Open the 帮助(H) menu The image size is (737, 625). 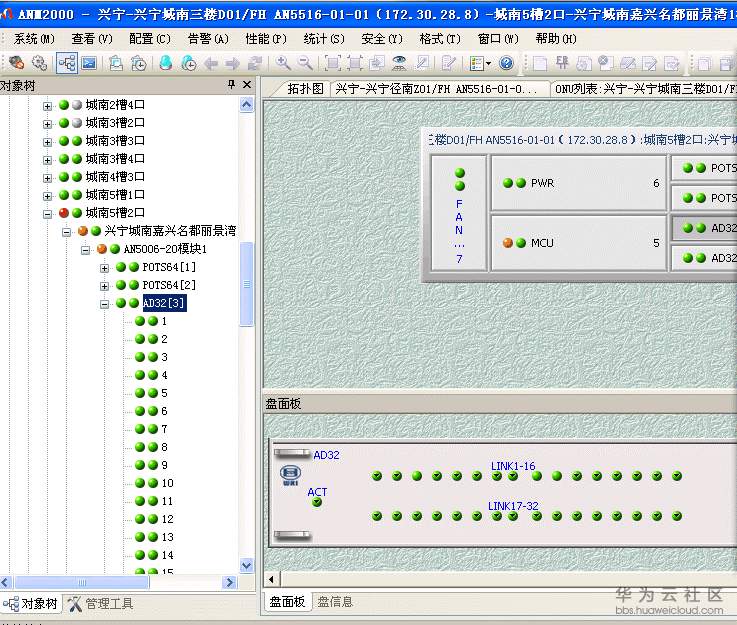[x=556, y=39]
